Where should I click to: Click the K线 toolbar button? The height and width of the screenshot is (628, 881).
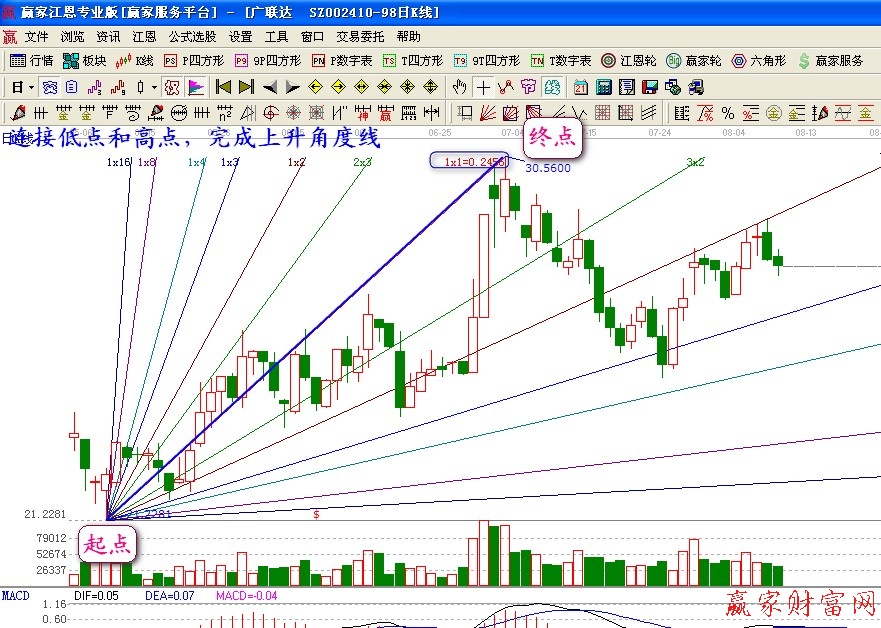[x=134, y=61]
